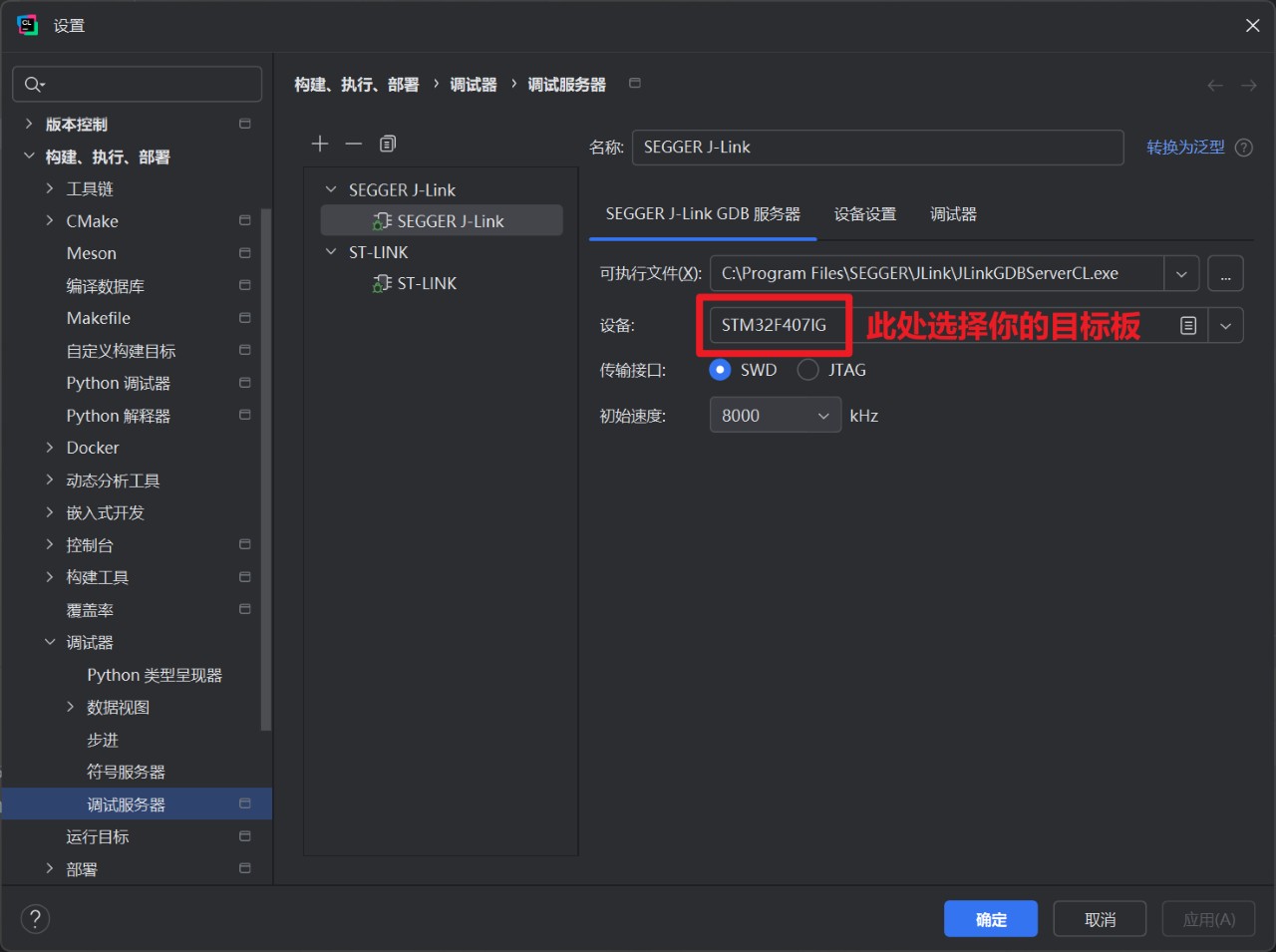1276x952 pixels.
Task: Navigate forward with the right arrow
Action: coord(1248,86)
